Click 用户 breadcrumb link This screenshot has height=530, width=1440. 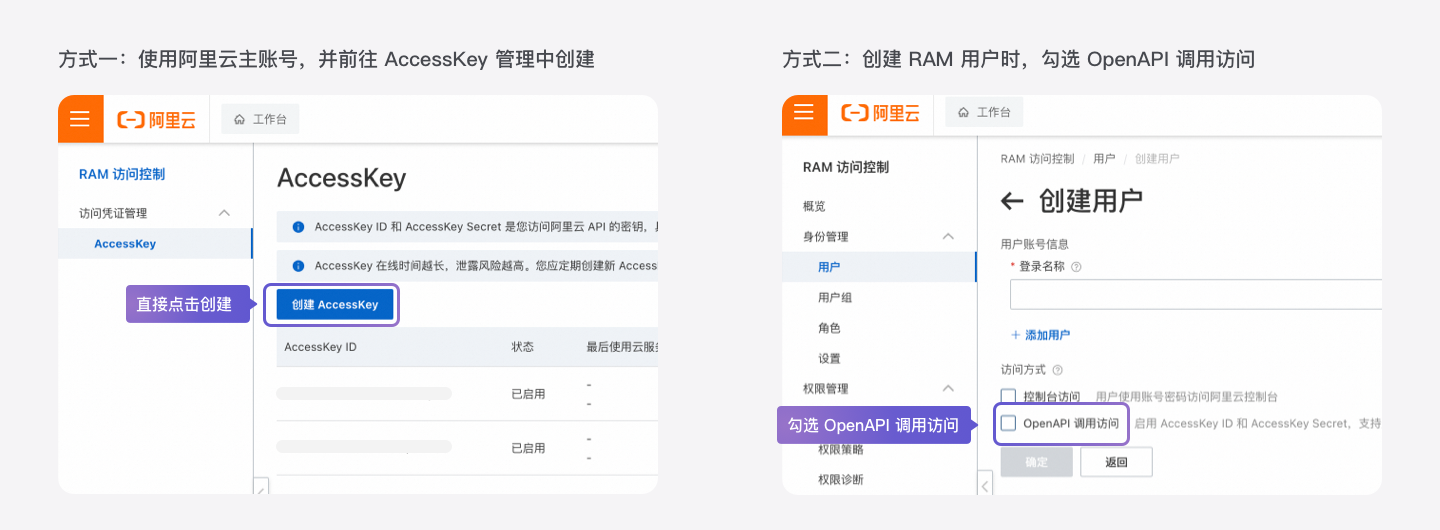(x=1104, y=159)
